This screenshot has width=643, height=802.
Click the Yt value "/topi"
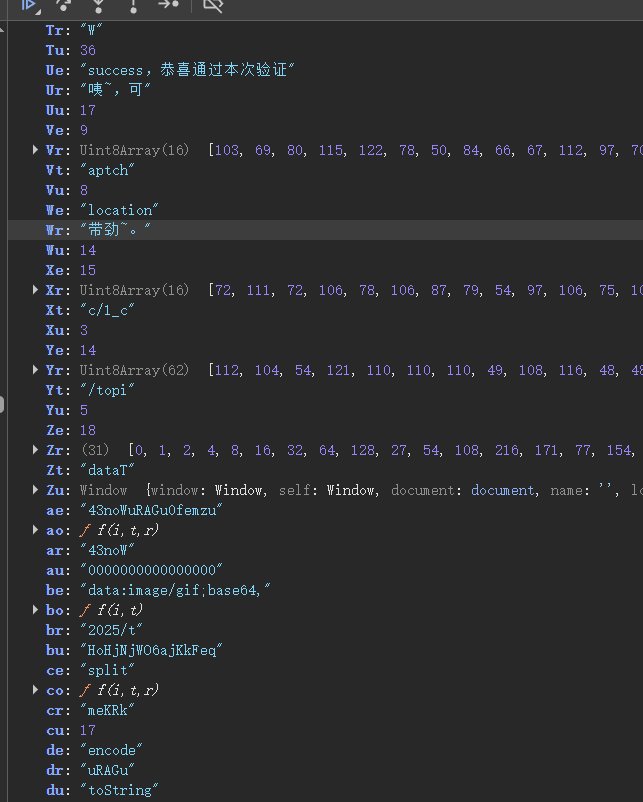(x=107, y=390)
